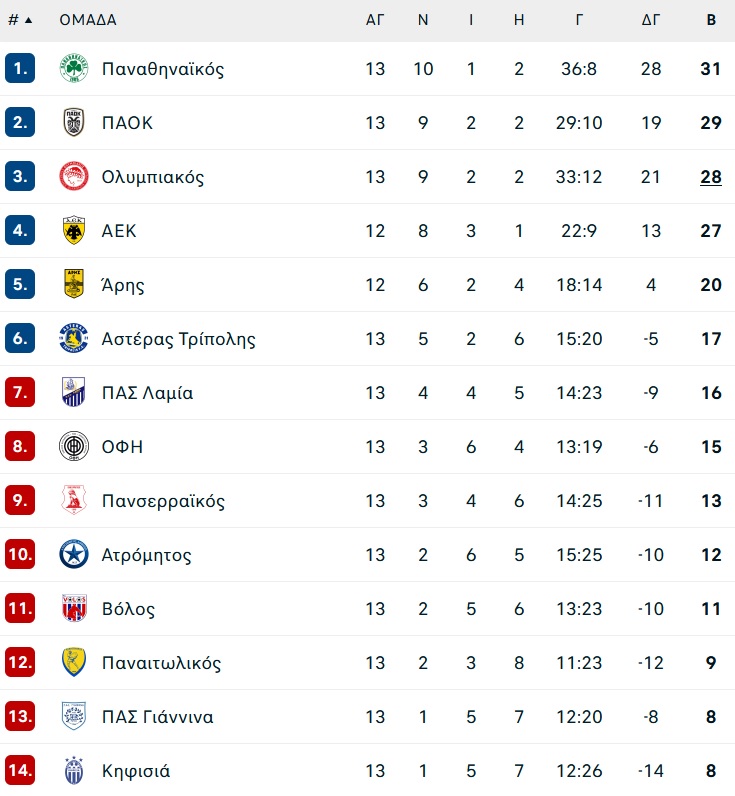
Task: Open the ΠΑΣ Γιάννινα team link
Action: 157,717
